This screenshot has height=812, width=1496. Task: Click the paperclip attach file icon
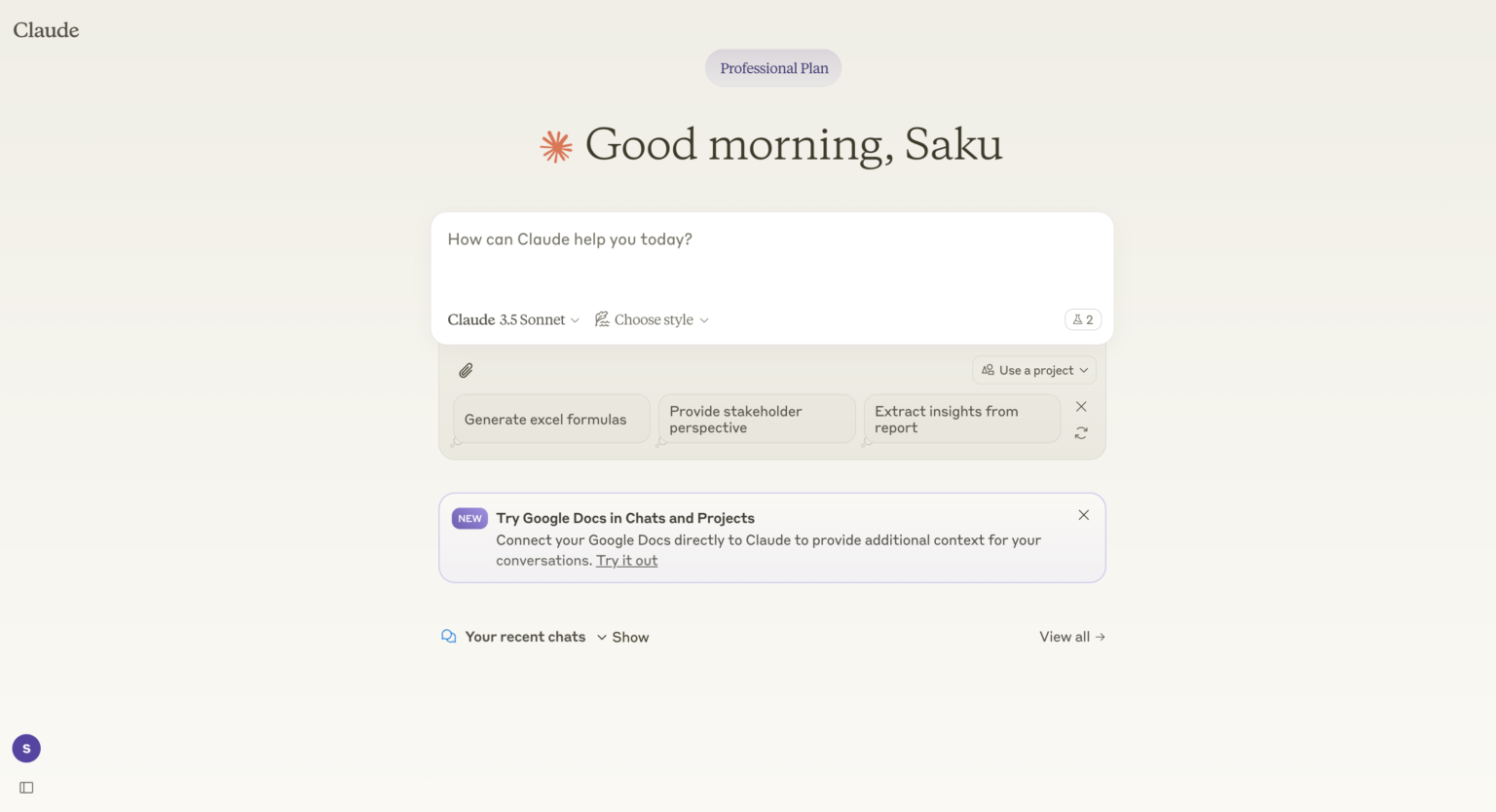pyautogui.click(x=466, y=370)
